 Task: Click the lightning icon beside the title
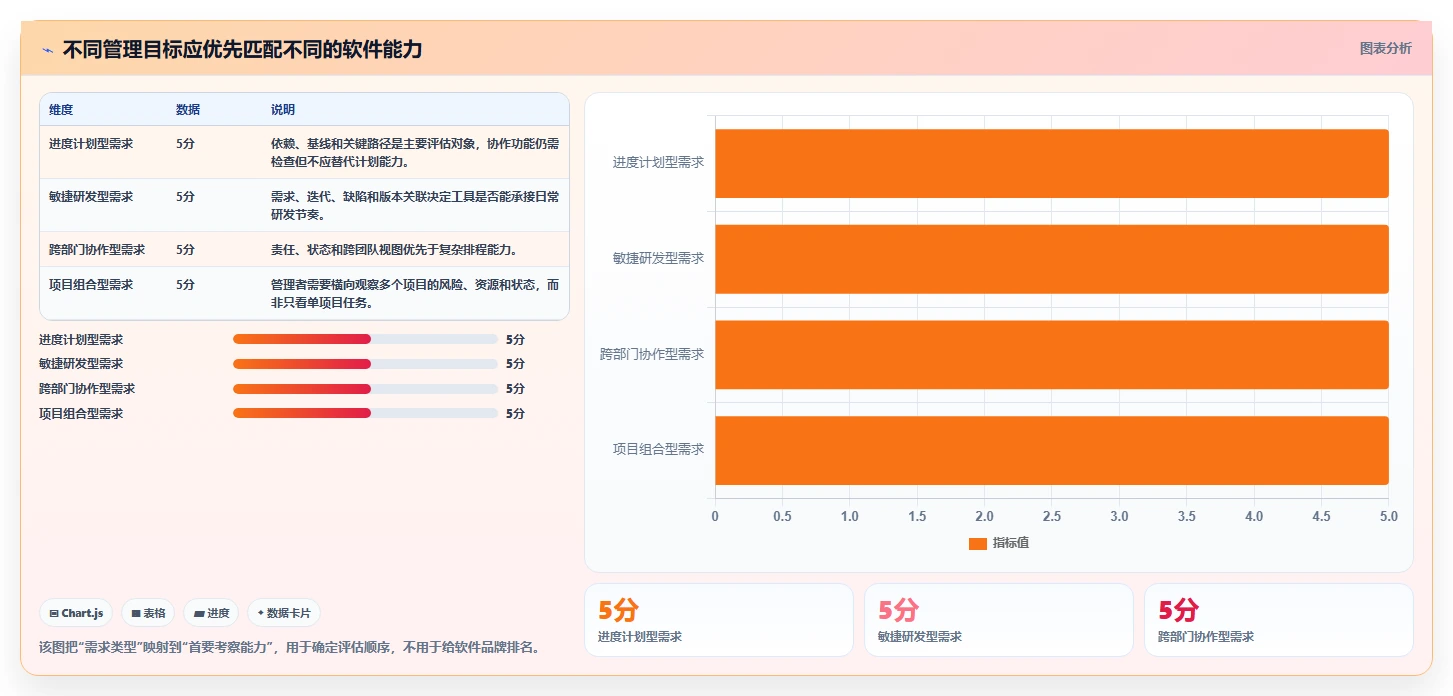tap(47, 50)
